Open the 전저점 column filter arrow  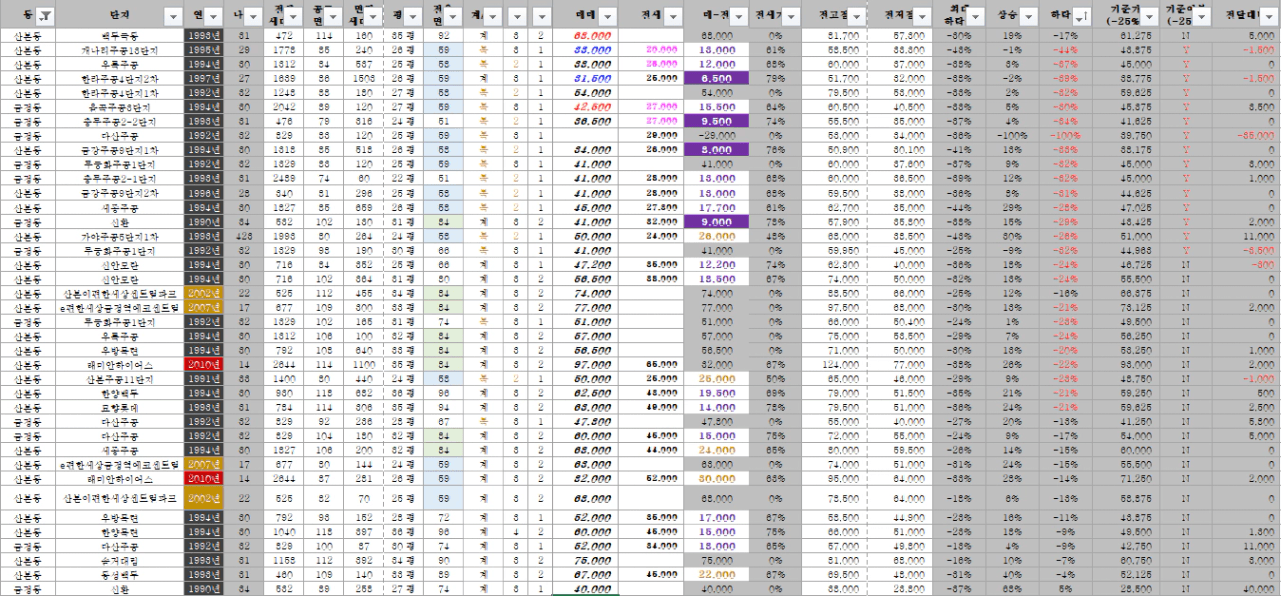point(922,17)
